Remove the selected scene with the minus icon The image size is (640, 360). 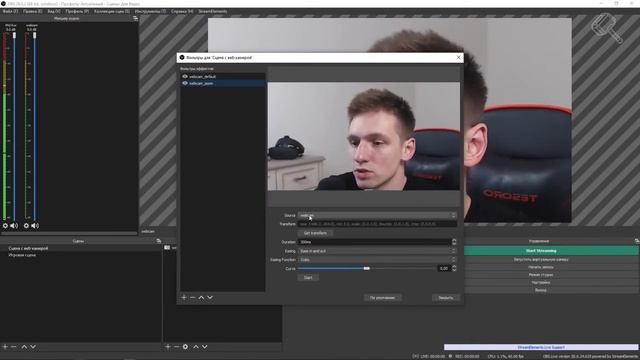[x=14, y=347]
